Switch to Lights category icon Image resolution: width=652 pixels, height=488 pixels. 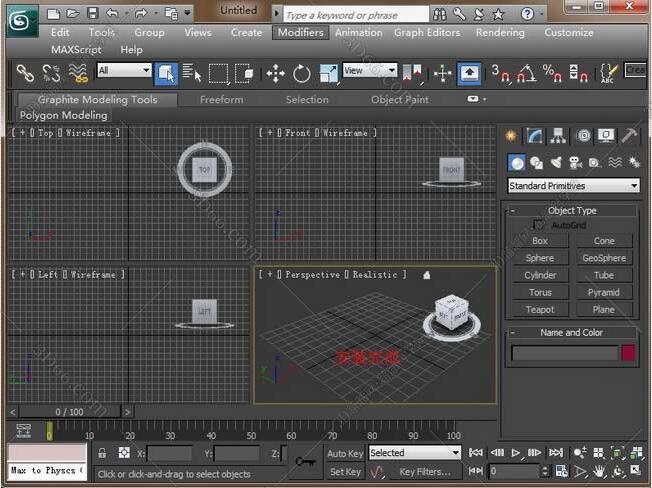click(x=556, y=162)
